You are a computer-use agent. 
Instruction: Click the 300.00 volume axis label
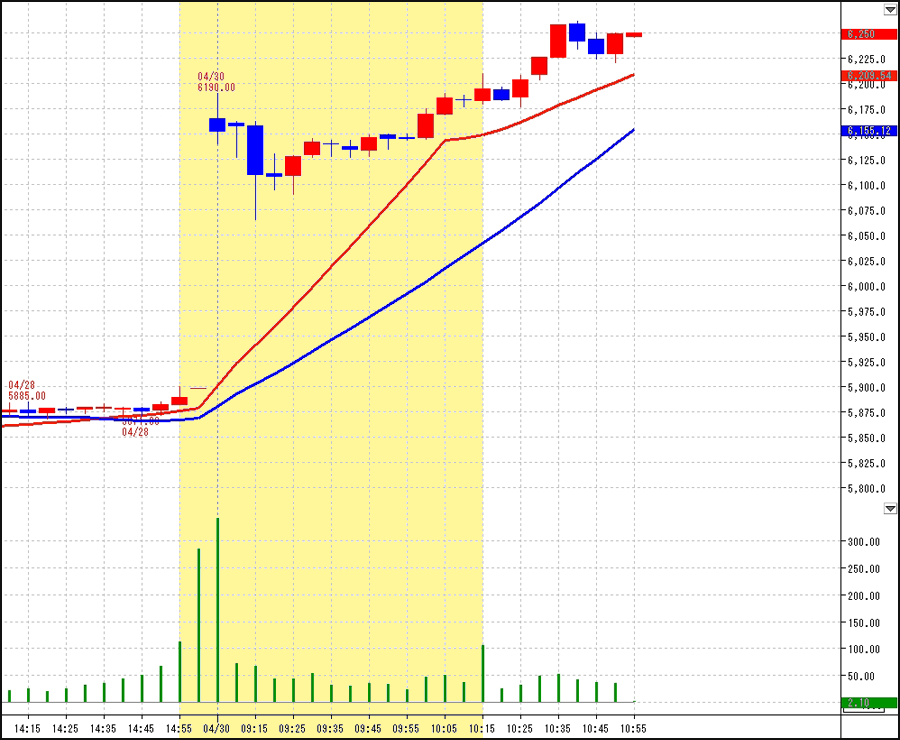point(864,542)
